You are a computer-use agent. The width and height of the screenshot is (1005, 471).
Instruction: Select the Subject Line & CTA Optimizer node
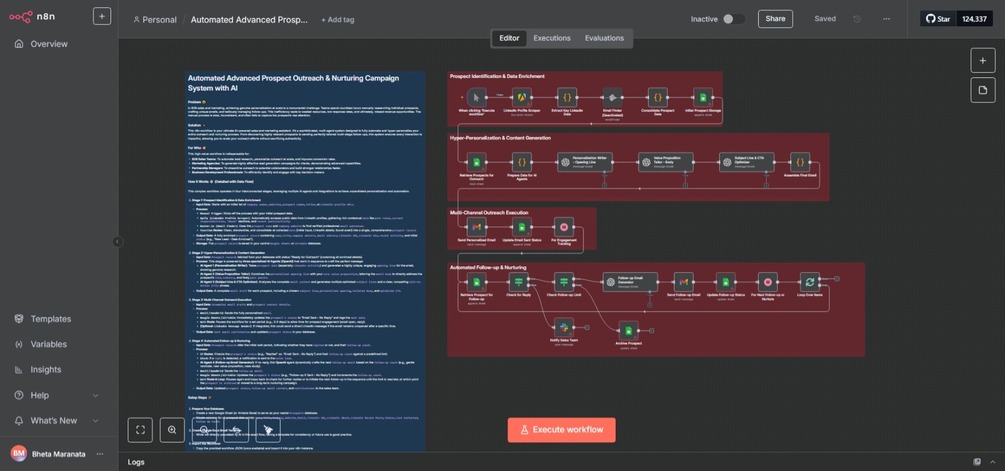click(746, 162)
